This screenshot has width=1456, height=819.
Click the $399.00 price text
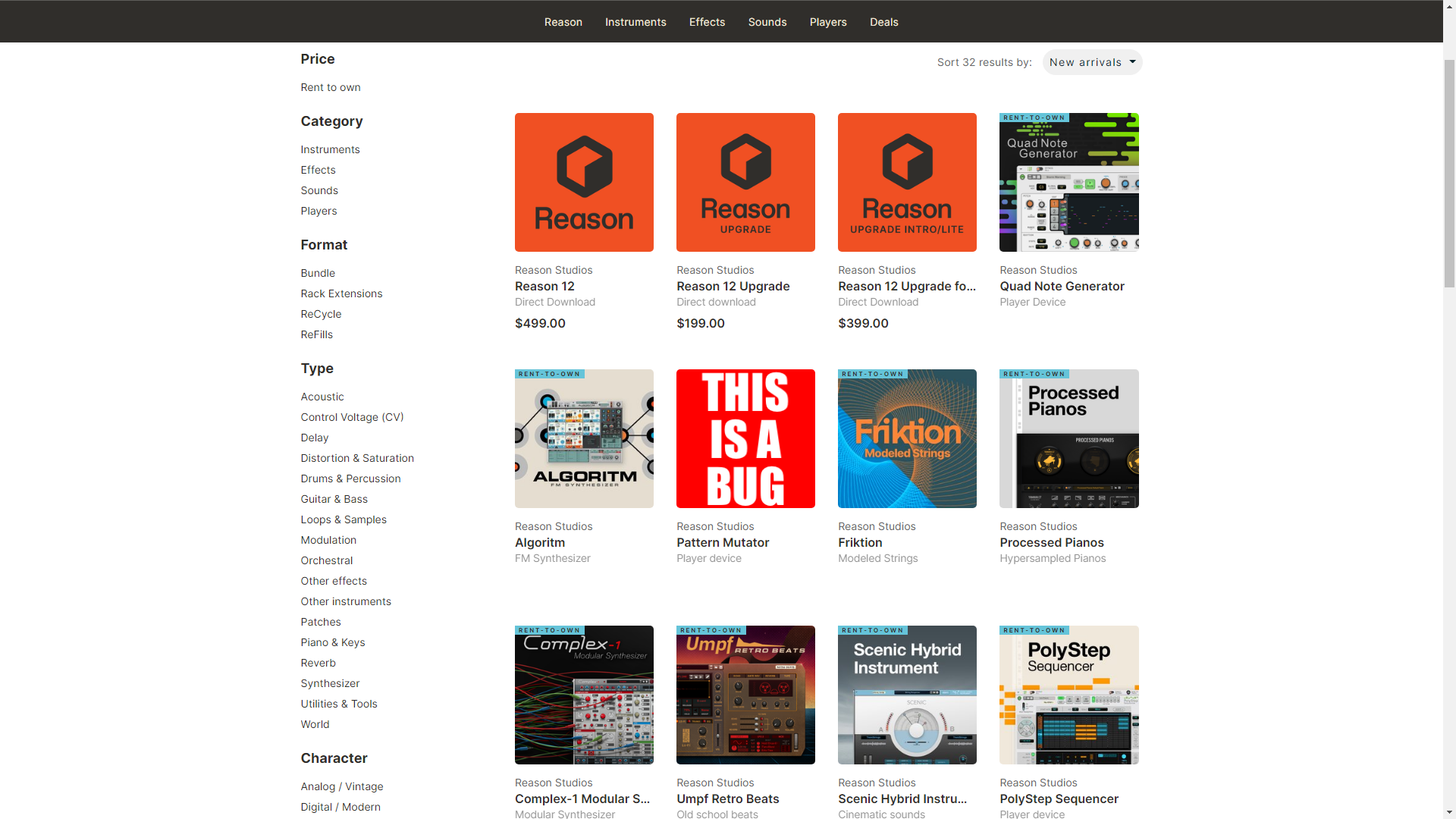[x=863, y=323]
